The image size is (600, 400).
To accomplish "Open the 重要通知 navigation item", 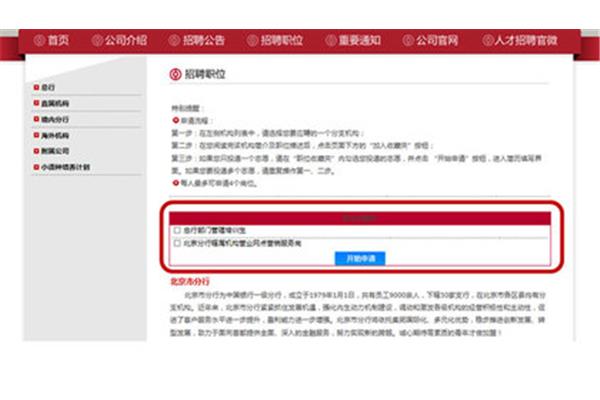I will point(353,40).
